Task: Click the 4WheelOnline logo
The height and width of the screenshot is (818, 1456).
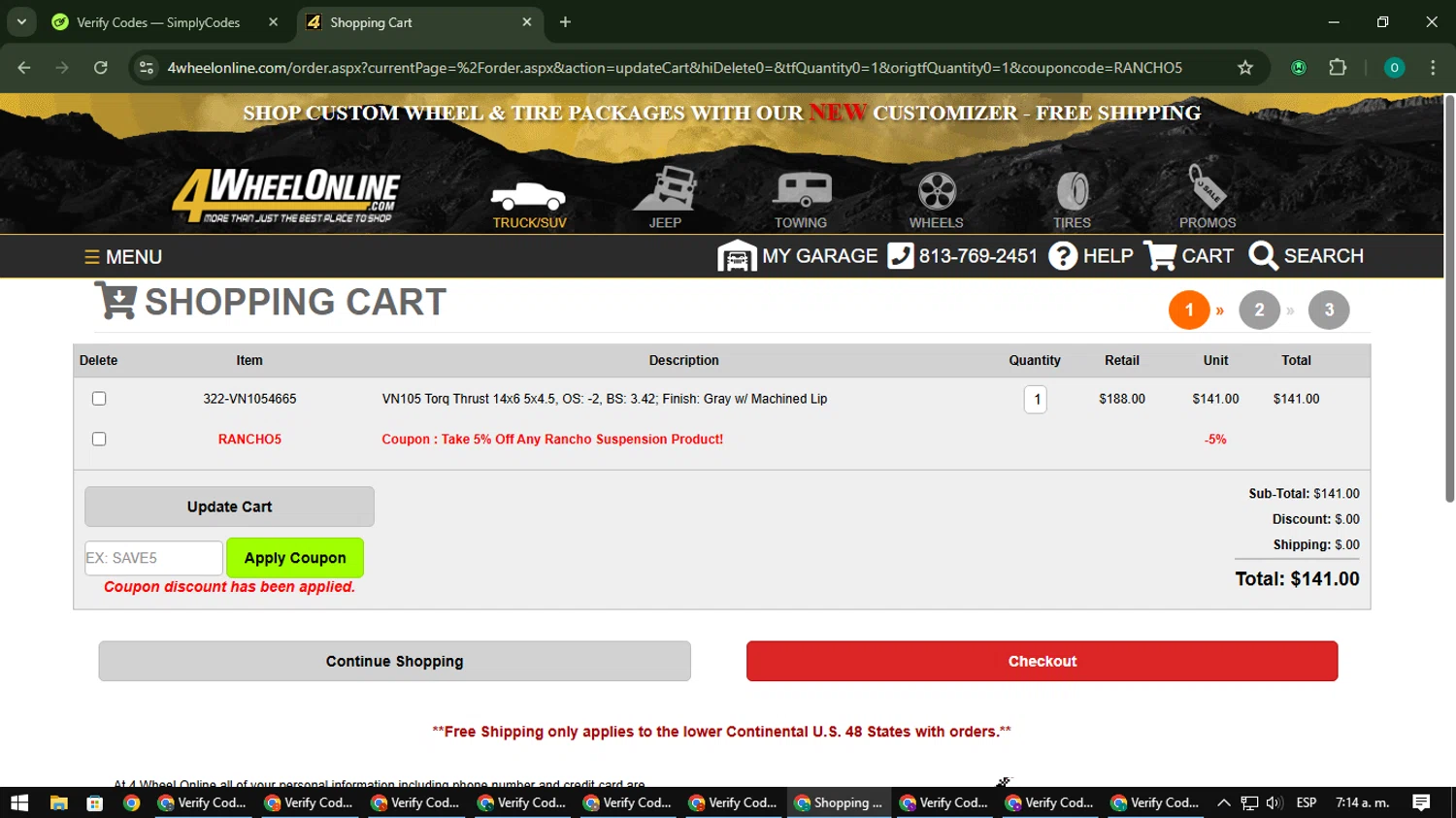Action: (x=286, y=196)
